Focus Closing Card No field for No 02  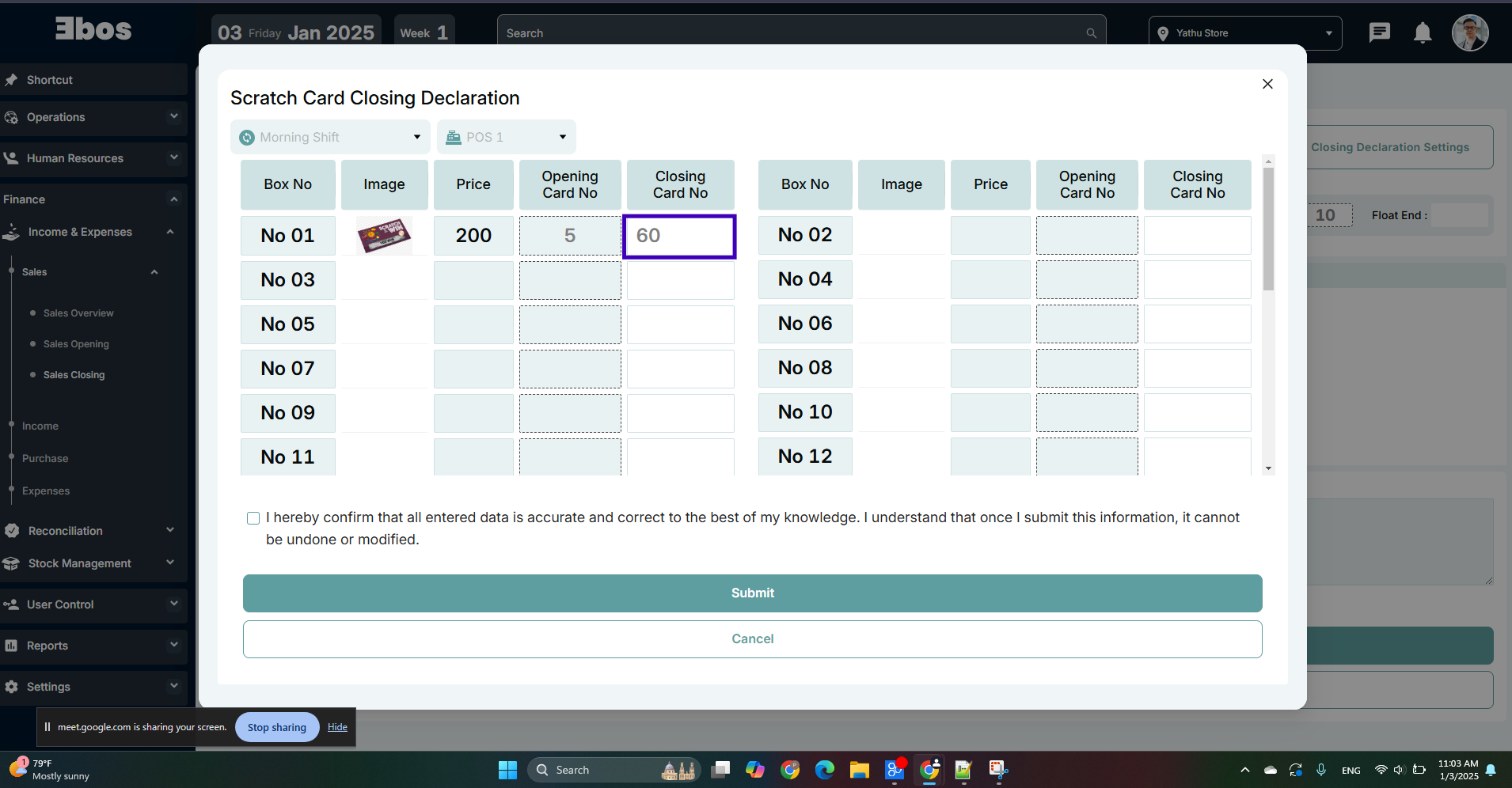[x=1197, y=236]
